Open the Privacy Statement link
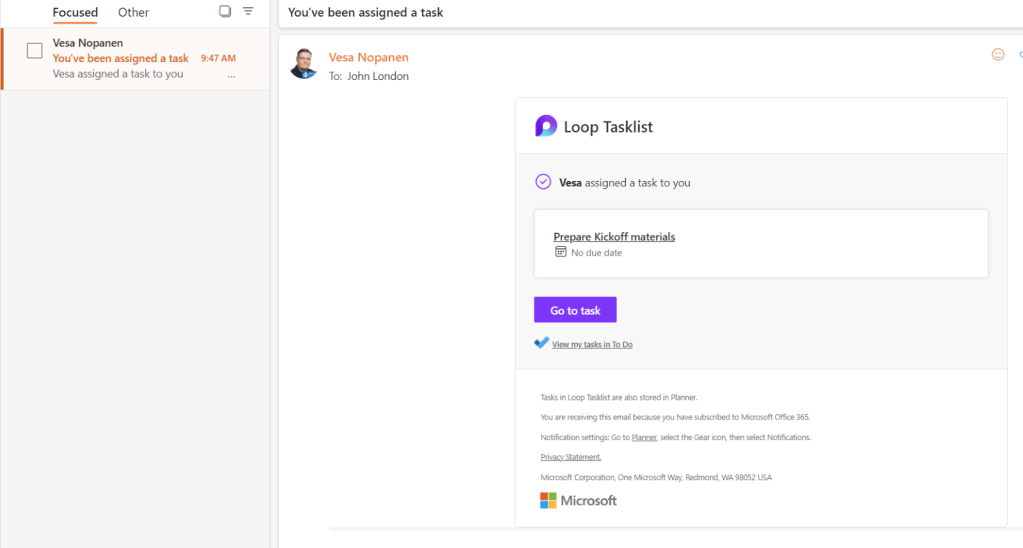This screenshot has height=548, width=1023. pos(570,457)
